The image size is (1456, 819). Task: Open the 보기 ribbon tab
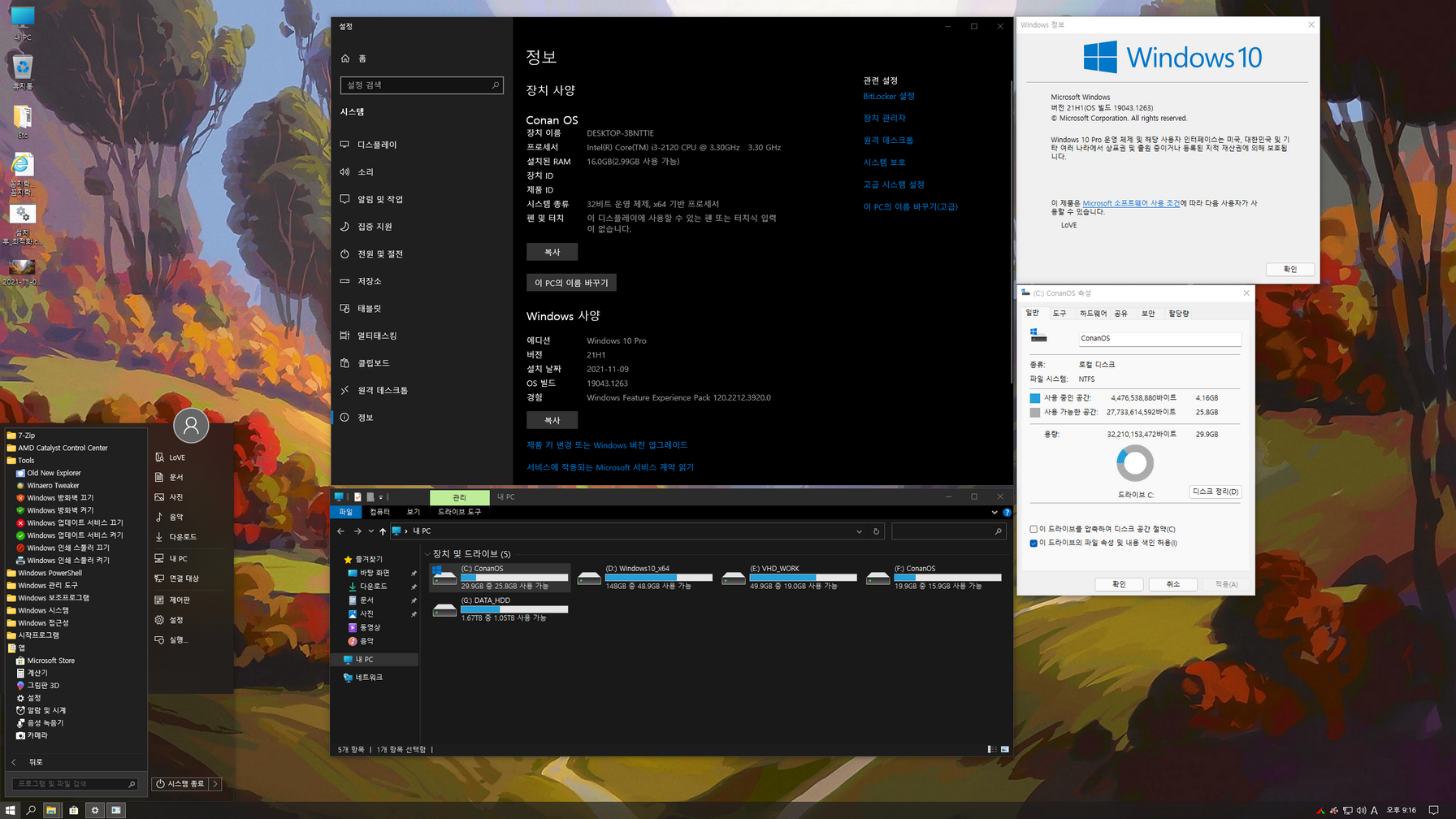pyautogui.click(x=413, y=512)
